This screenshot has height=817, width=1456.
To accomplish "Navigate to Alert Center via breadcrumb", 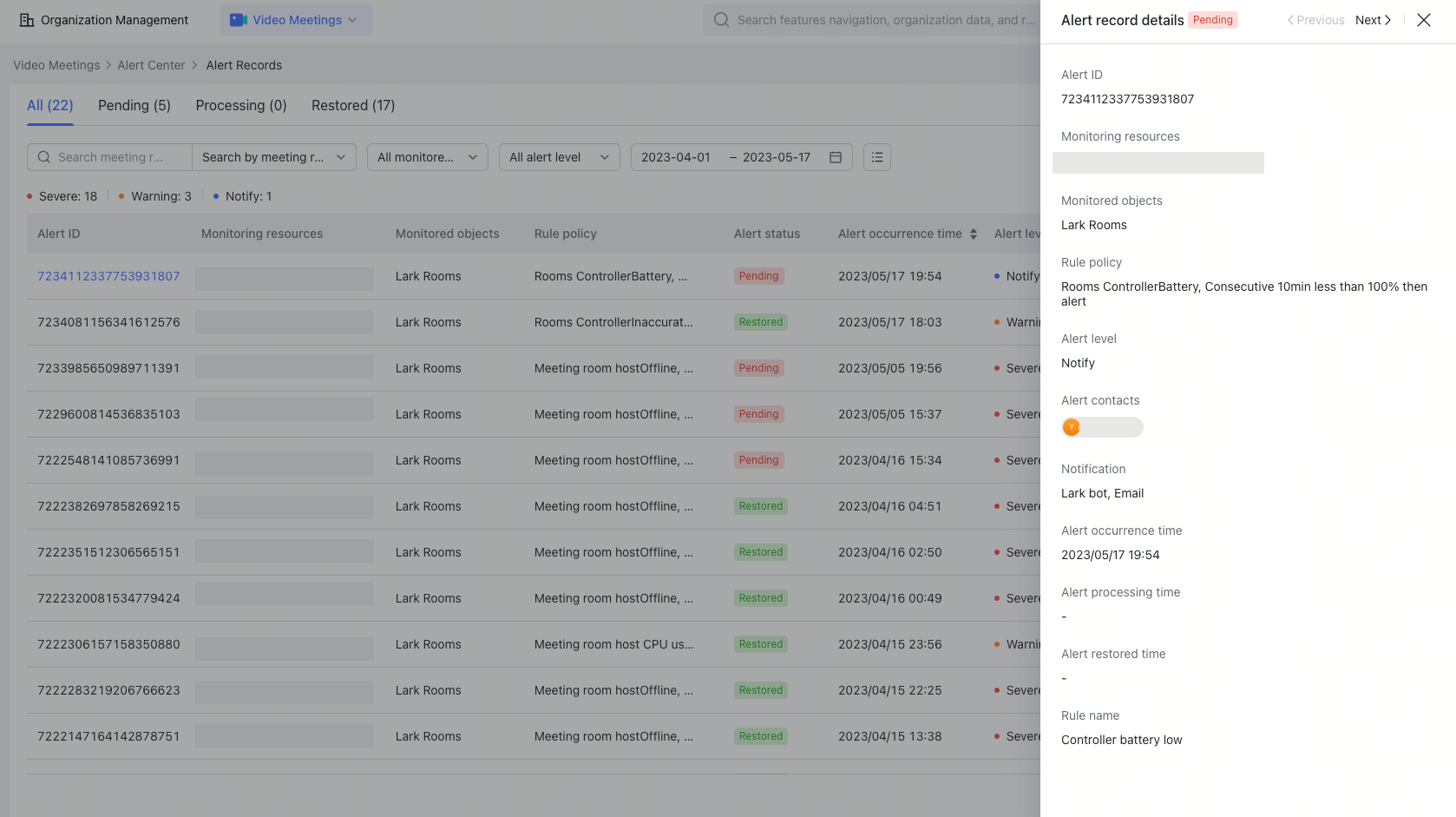I will click(151, 65).
